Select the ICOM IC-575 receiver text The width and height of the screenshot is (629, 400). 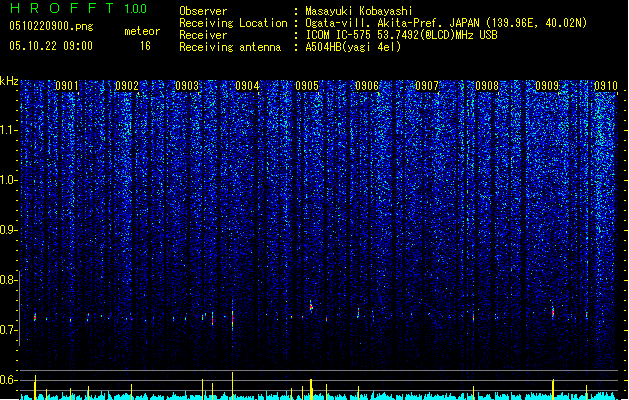coord(401,35)
